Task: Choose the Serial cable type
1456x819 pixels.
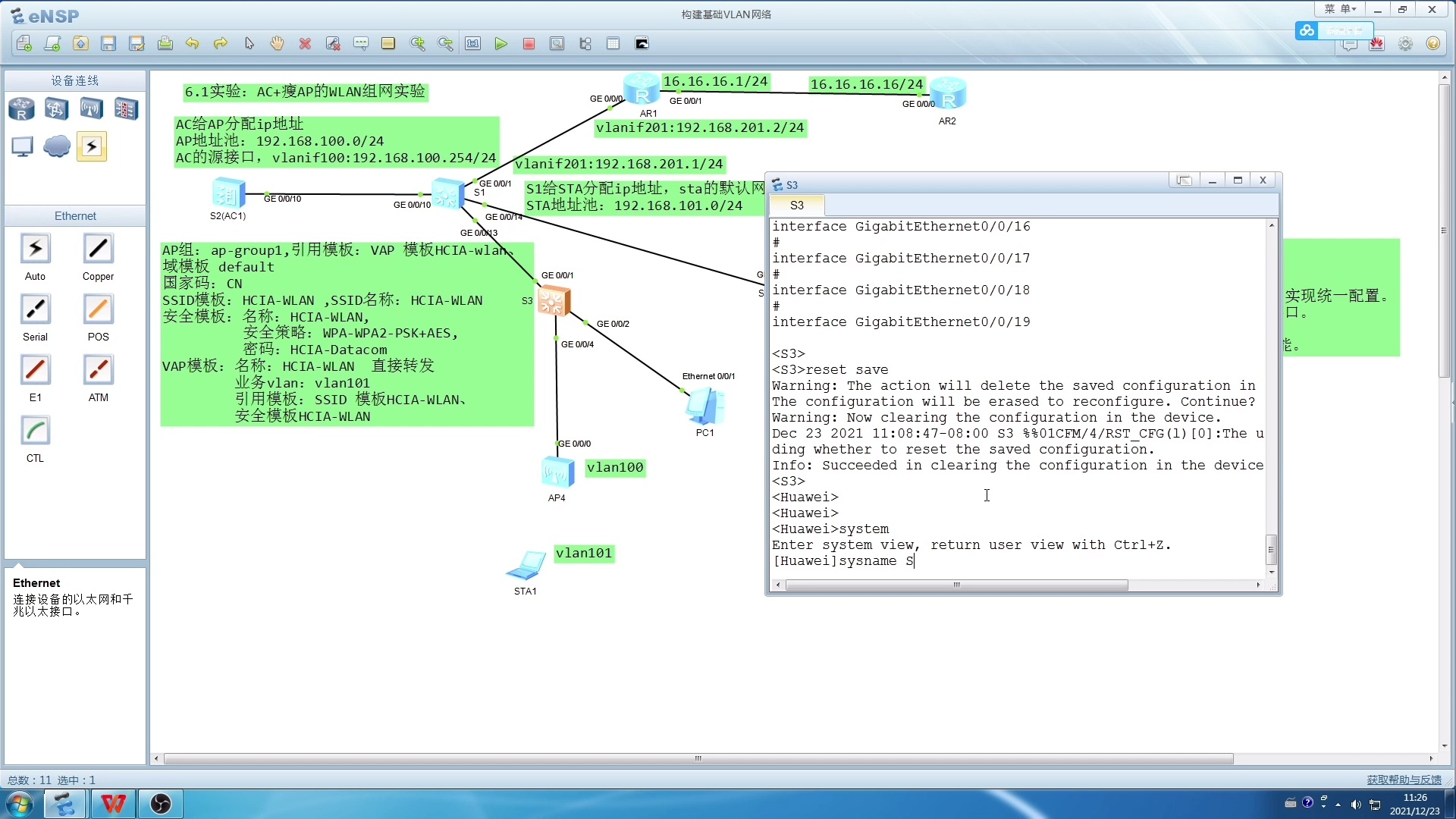Action: coord(35,309)
